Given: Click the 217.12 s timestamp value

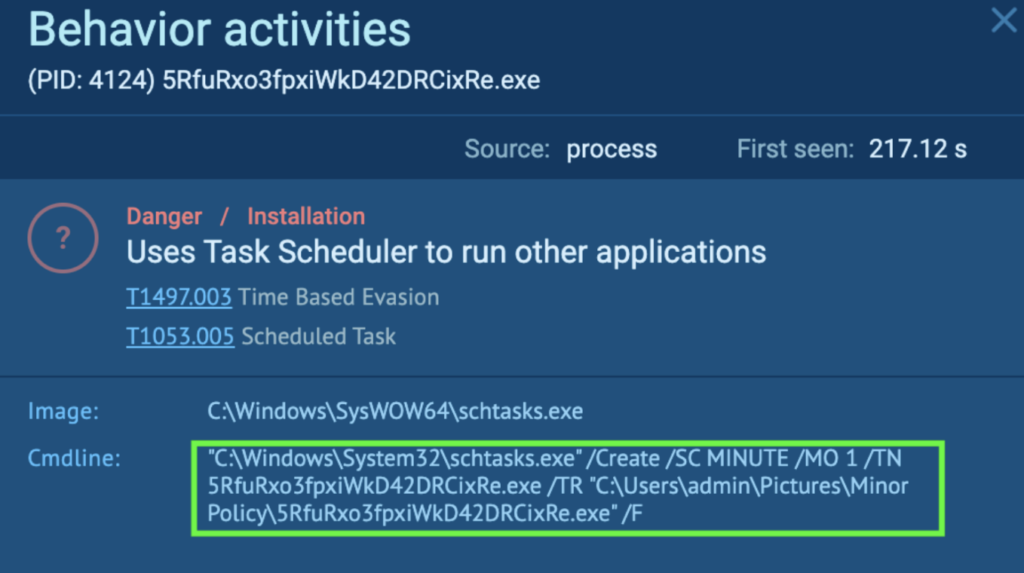Looking at the screenshot, I should click(x=917, y=150).
